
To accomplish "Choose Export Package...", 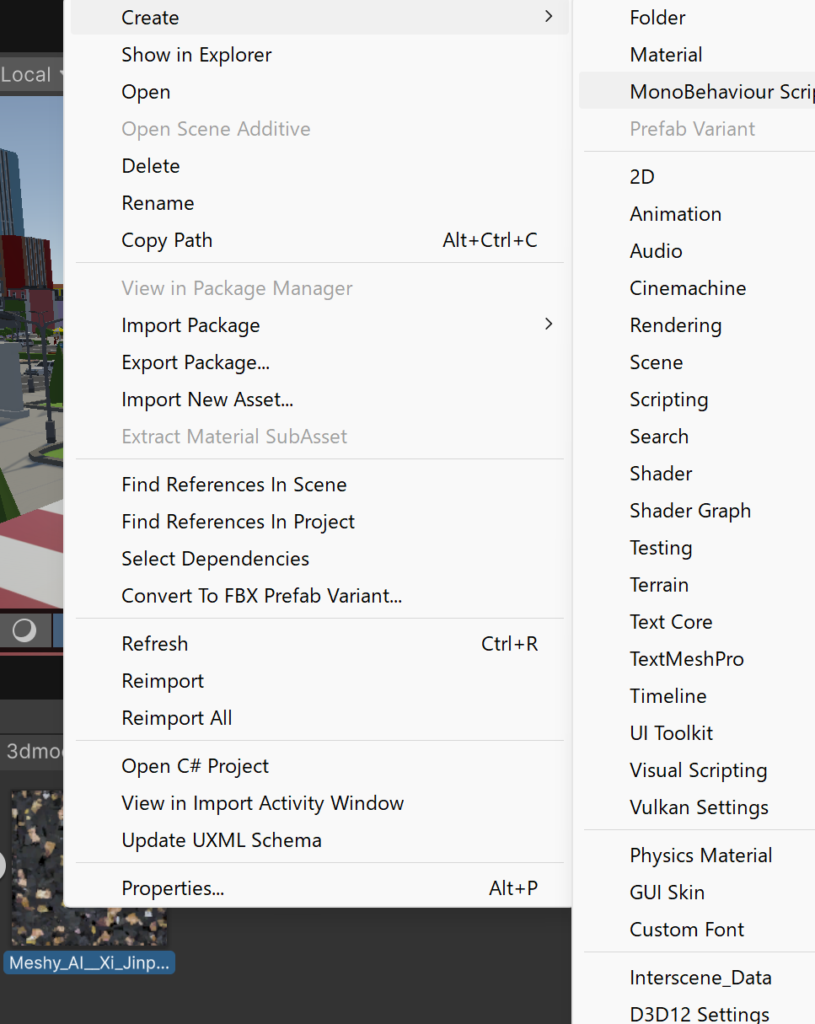I will coord(195,362).
